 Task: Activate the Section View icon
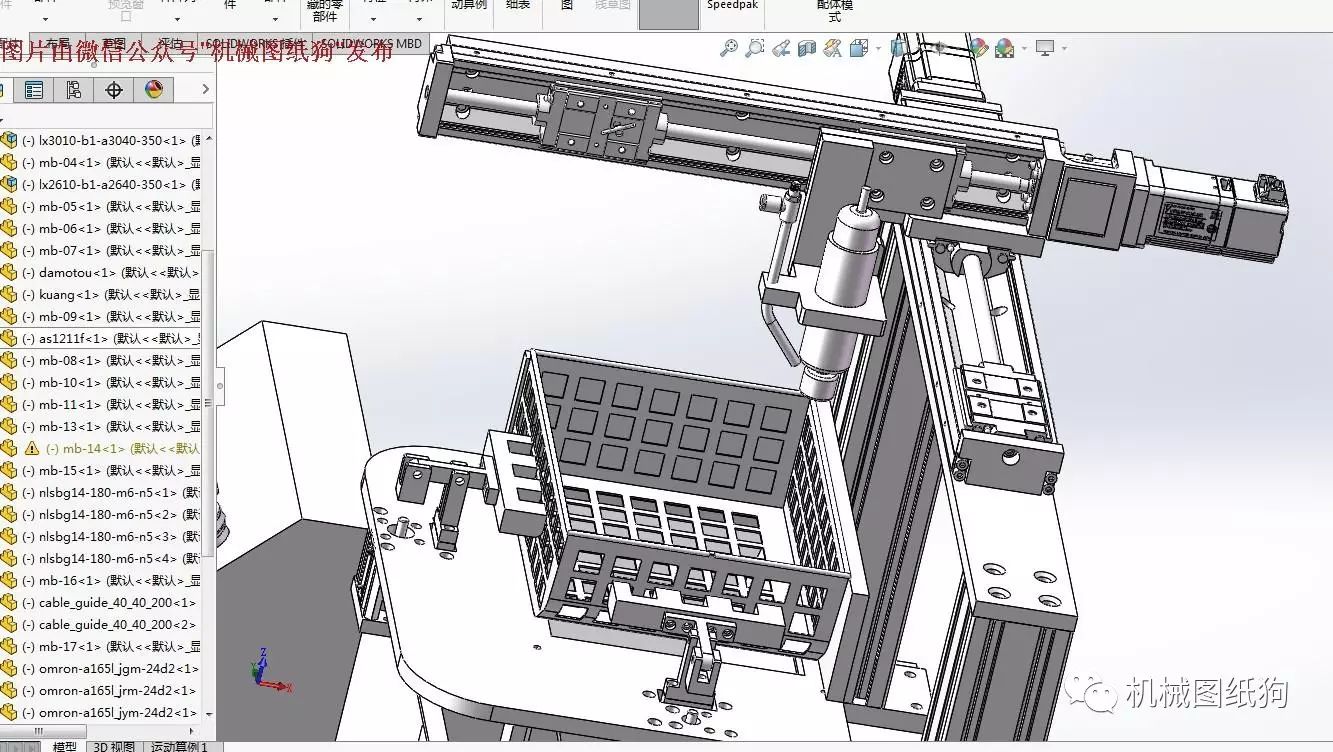[807, 47]
